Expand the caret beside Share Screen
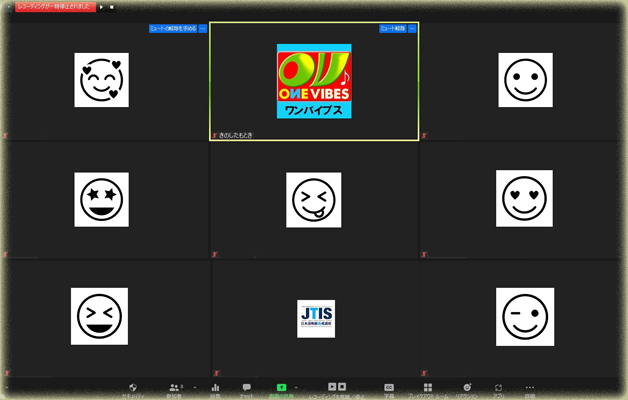628x400 pixels. click(296, 388)
